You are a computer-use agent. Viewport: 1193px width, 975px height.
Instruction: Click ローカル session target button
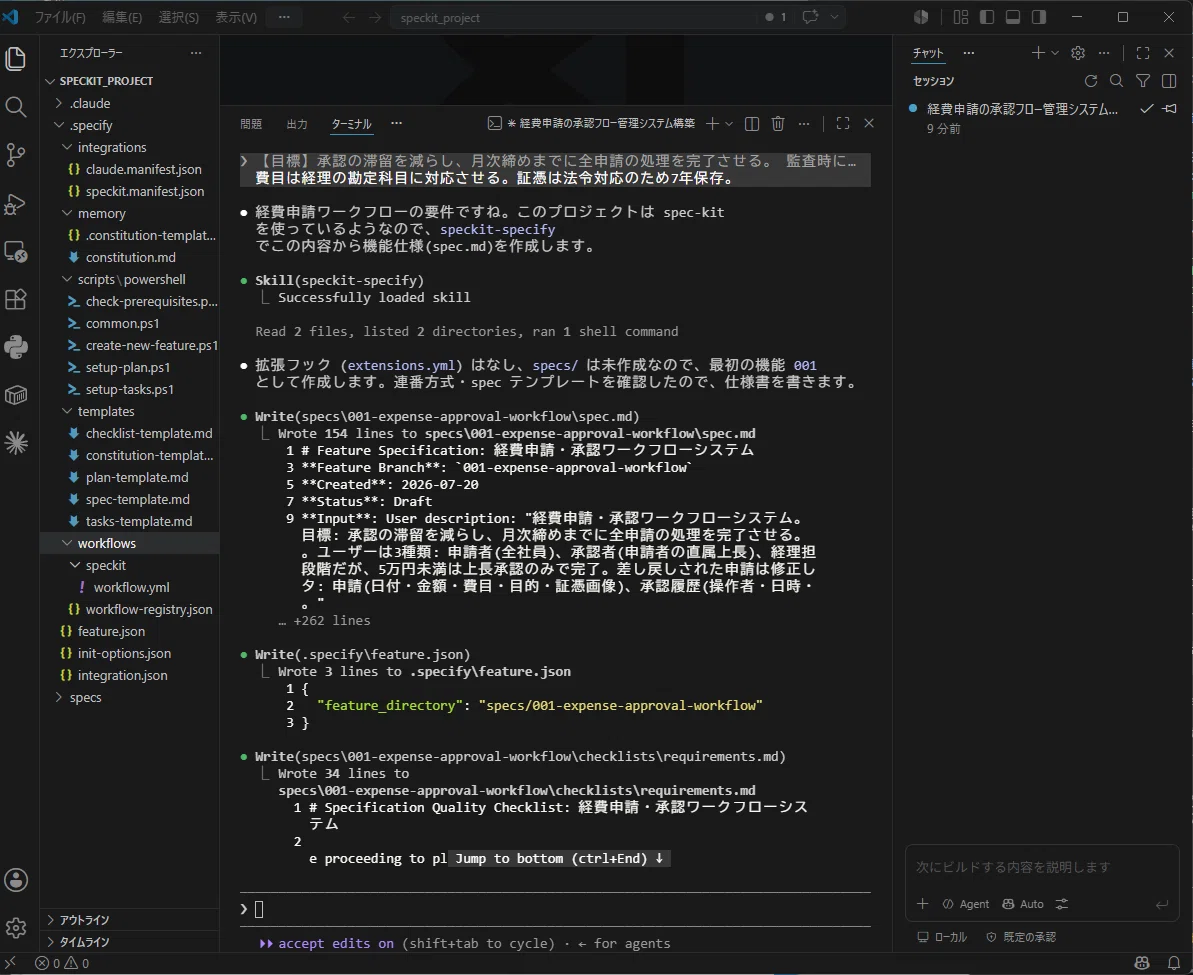coord(942,937)
